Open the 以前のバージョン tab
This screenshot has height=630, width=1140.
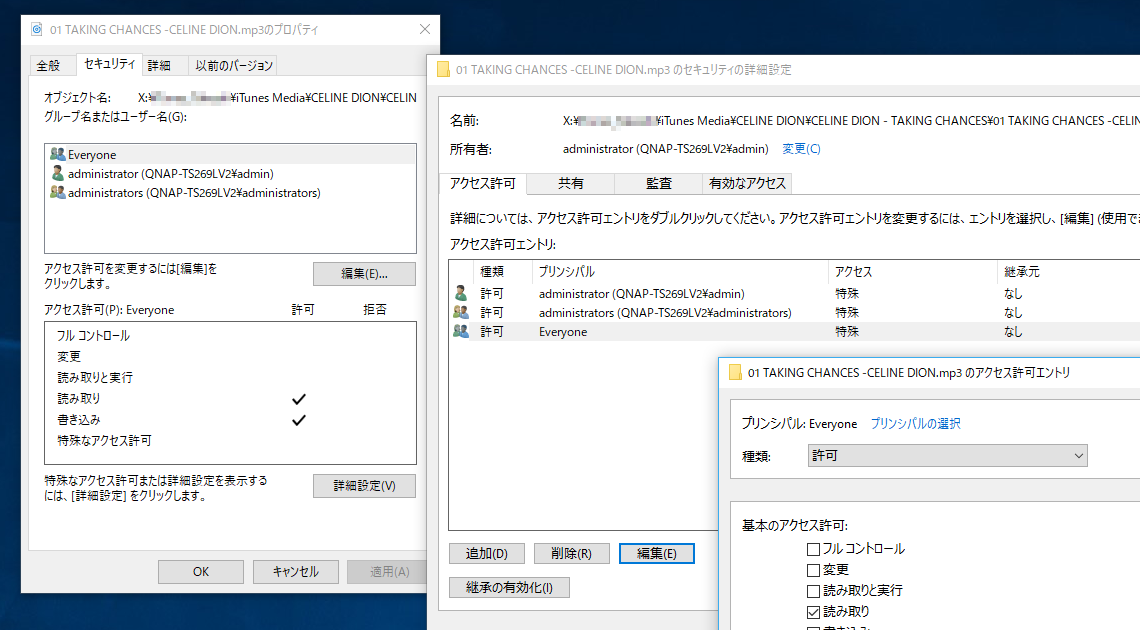click(233, 65)
